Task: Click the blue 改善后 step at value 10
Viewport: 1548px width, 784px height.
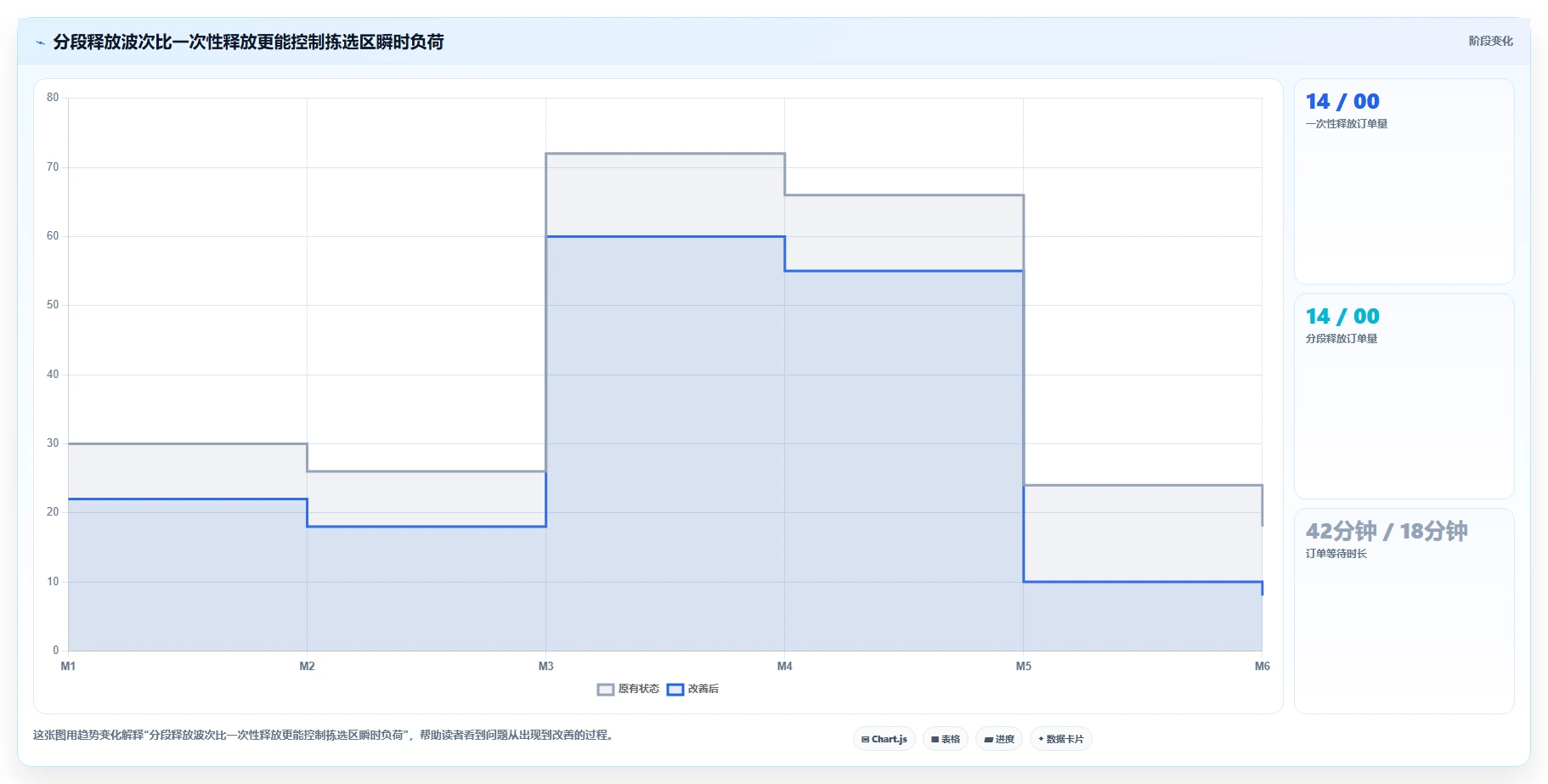Action: click(1143, 582)
